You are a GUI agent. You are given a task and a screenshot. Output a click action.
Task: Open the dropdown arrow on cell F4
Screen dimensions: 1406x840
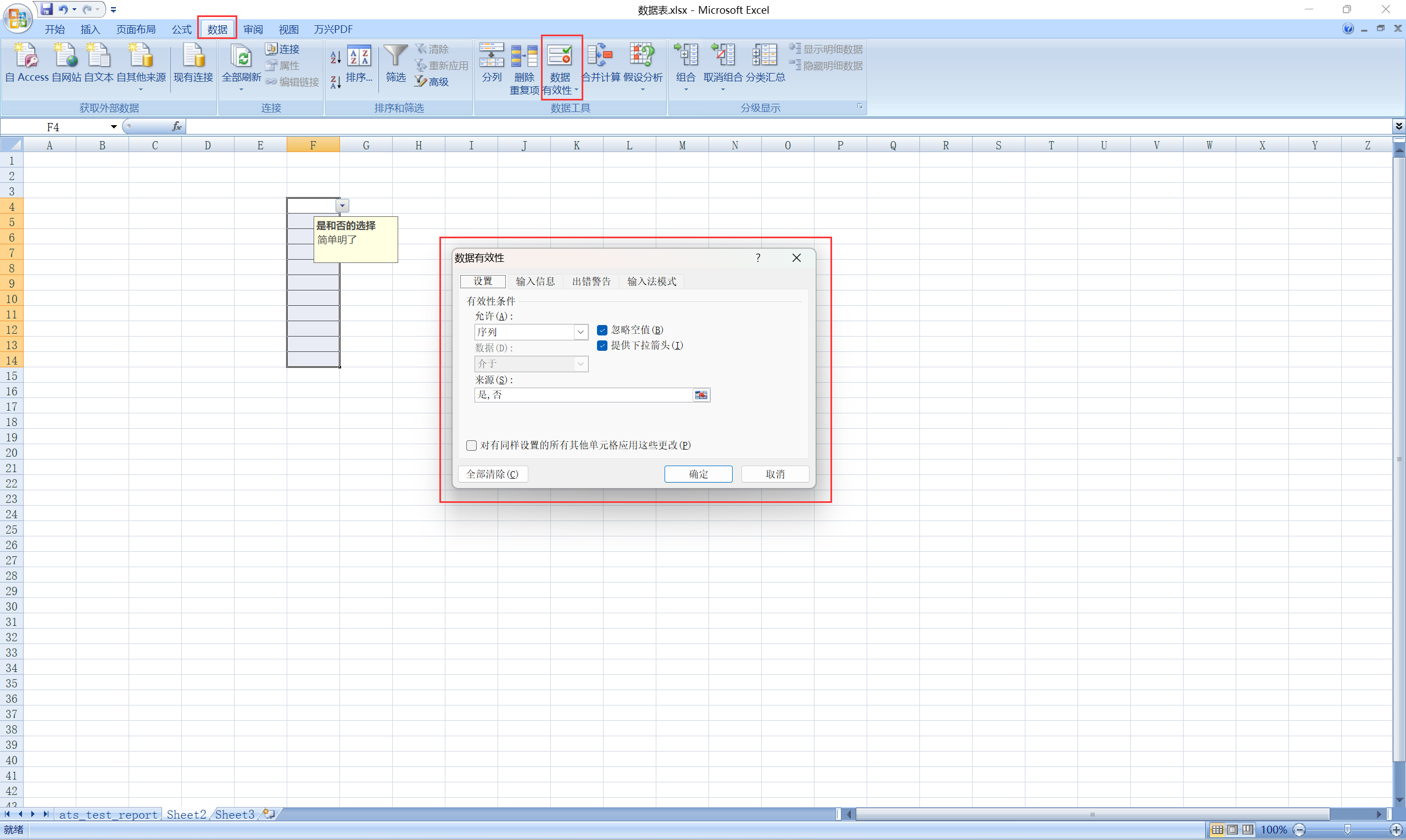(x=343, y=206)
